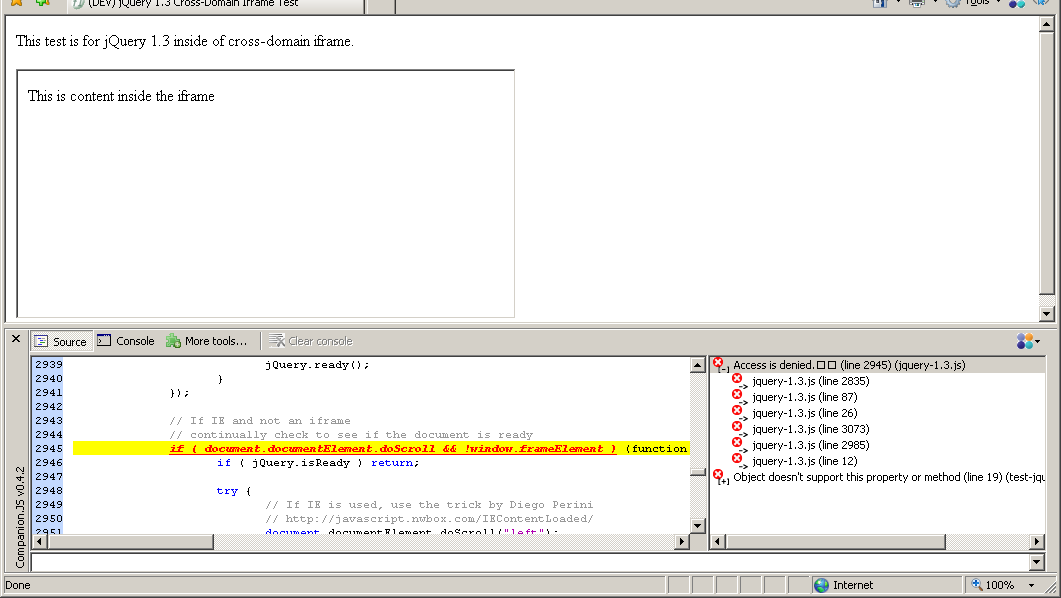Viewport: 1061px width, 598px height.
Task: Jump to jquery-1.3.js line 3073 entry
Action: coord(810,429)
